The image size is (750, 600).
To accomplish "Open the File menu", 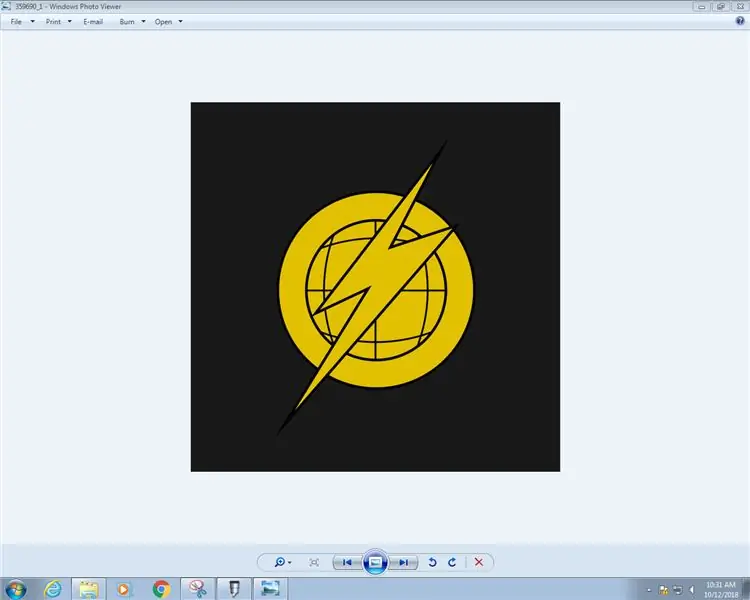I will pyautogui.click(x=16, y=22).
